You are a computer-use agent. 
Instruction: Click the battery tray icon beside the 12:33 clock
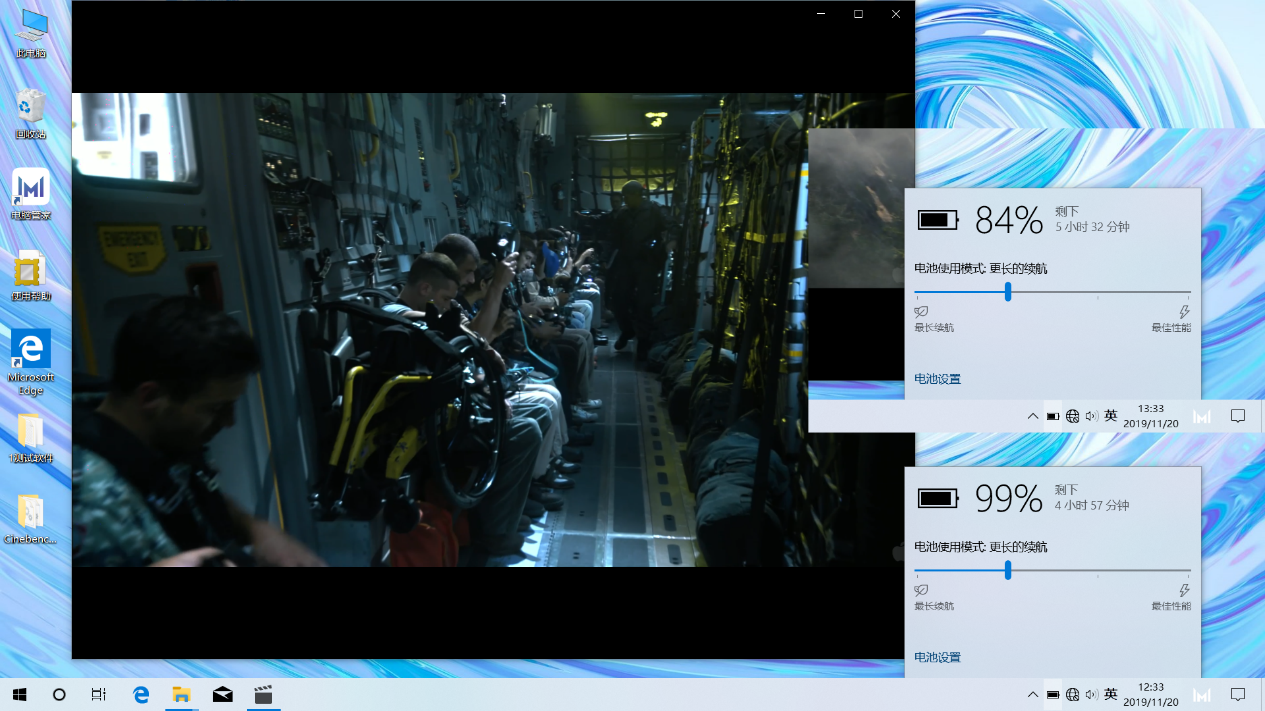(1053, 695)
